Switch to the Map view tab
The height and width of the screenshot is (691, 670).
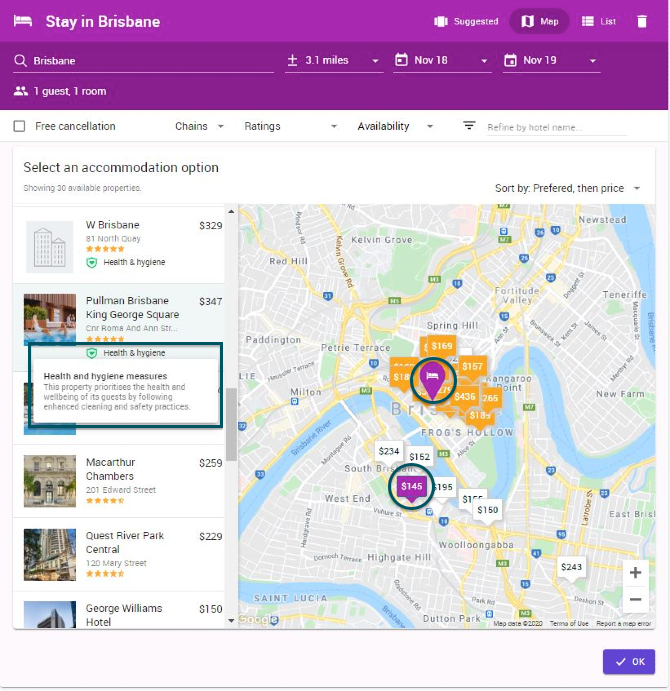(540, 21)
